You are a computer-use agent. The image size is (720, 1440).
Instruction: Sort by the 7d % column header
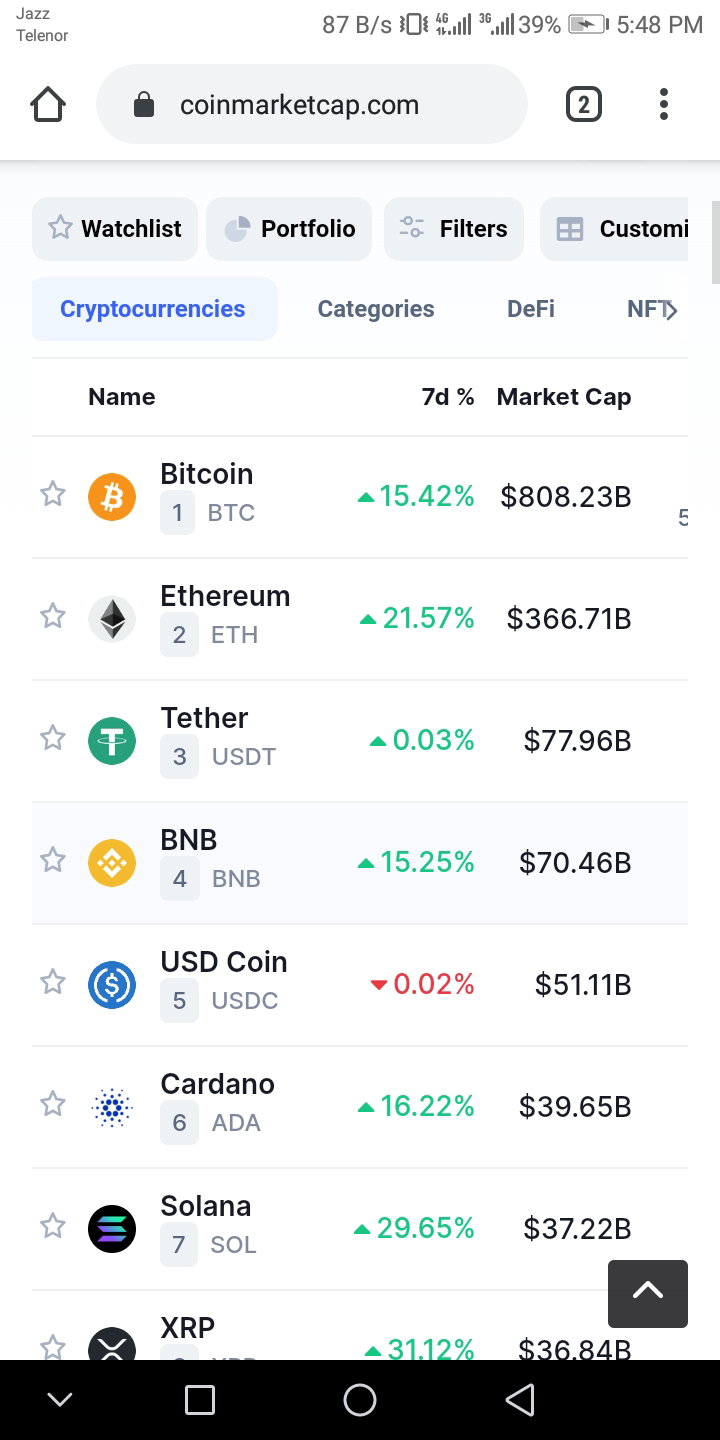pos(448,397)
